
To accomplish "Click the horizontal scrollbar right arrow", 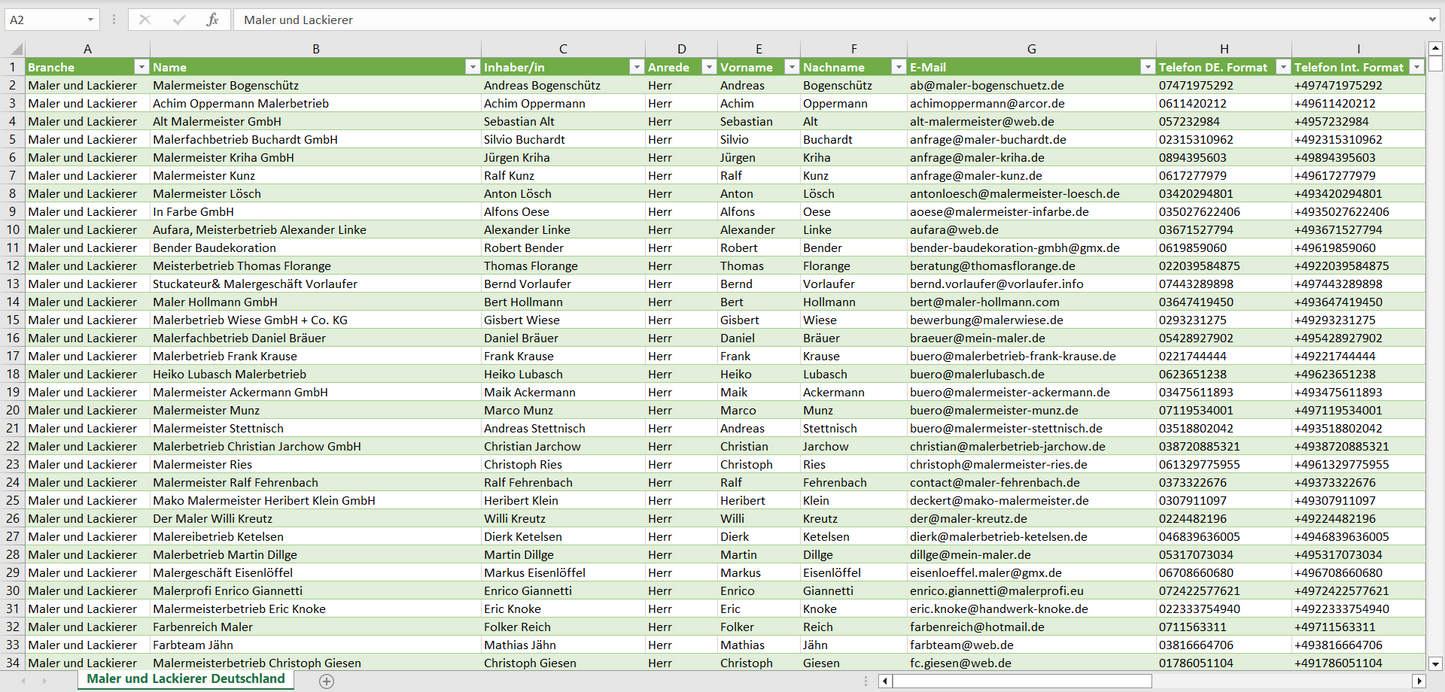I will coord(1417,681).
